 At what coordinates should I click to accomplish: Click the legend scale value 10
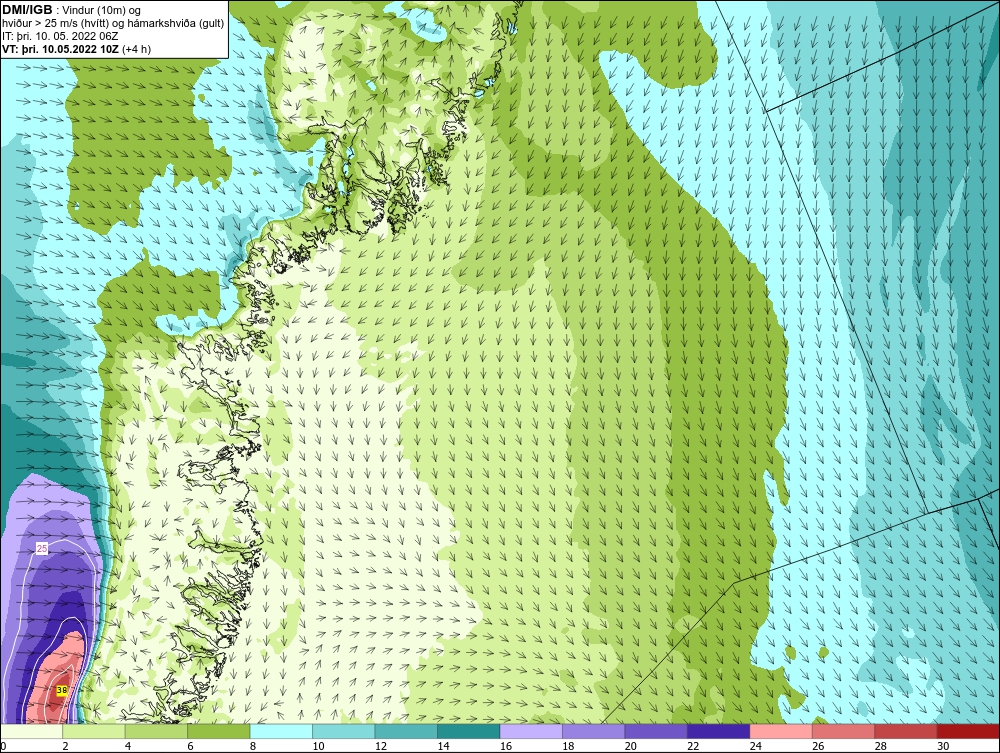pyautogui.click(x=318, y=746)
